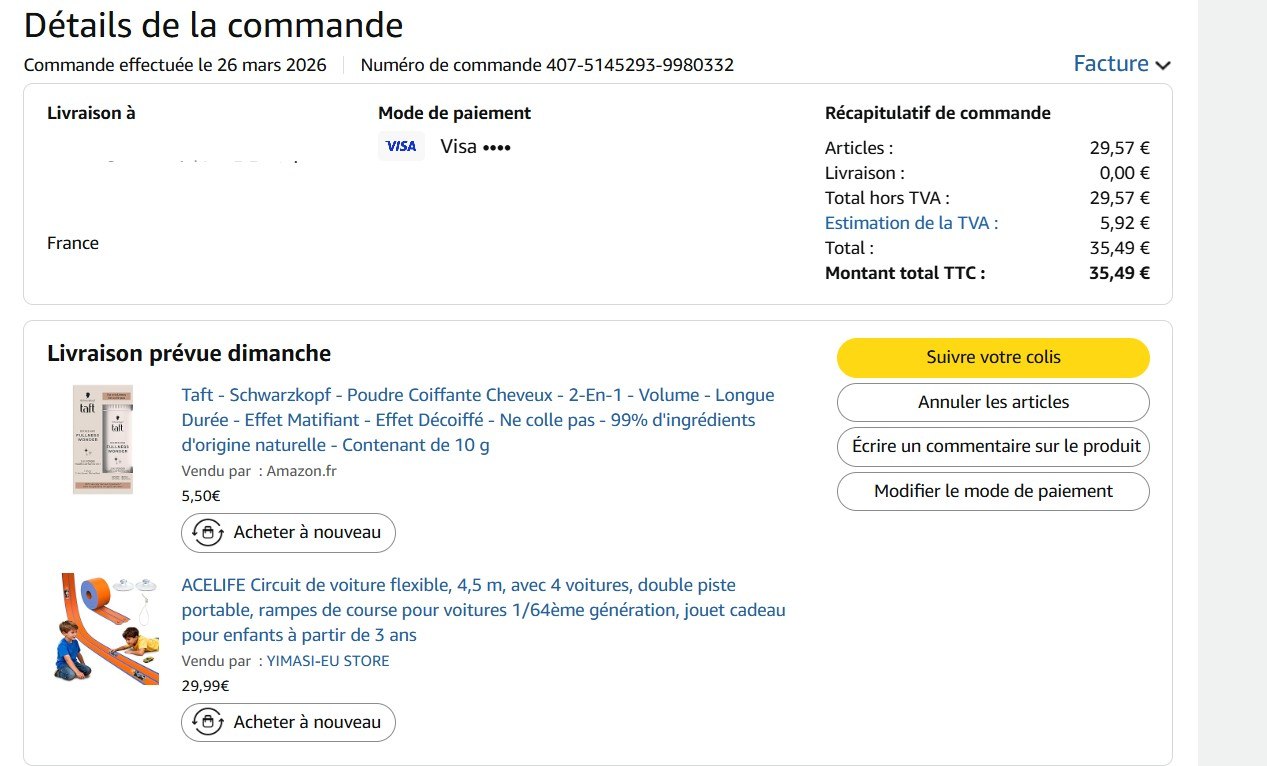This screenshot has width=1267, height=766.
Task: Open the ACELIFE car track thumbnail
Action: point(105,629)
